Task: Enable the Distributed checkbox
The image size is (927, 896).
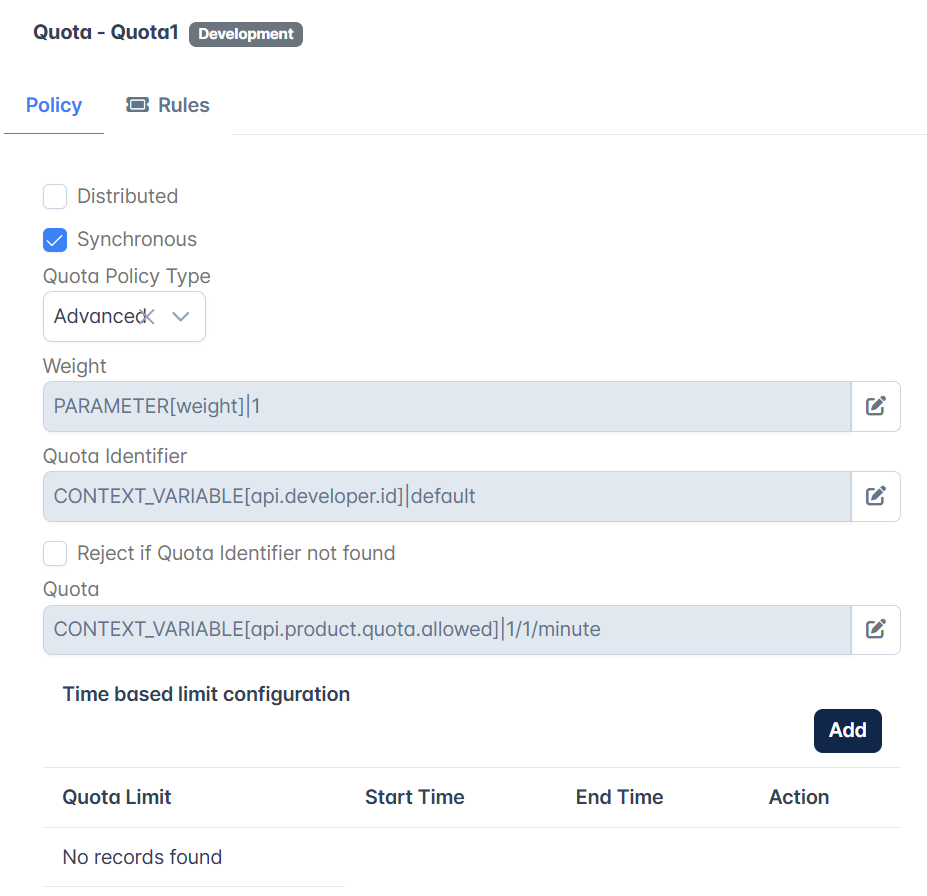Action: tap(55, 196)
